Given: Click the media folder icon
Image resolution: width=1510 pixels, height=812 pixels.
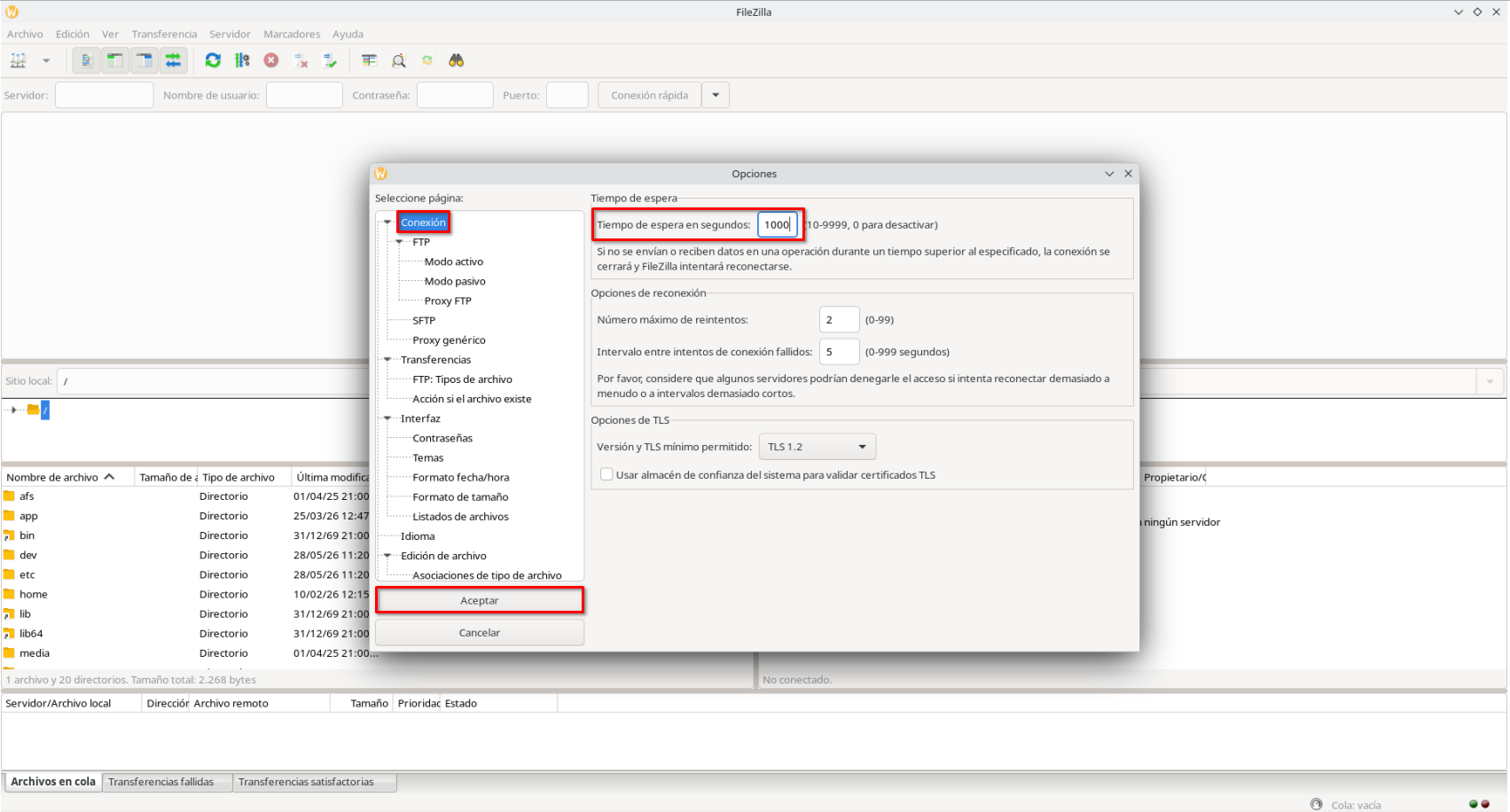Looking at the screenshot, I should [x=10, y=653].
